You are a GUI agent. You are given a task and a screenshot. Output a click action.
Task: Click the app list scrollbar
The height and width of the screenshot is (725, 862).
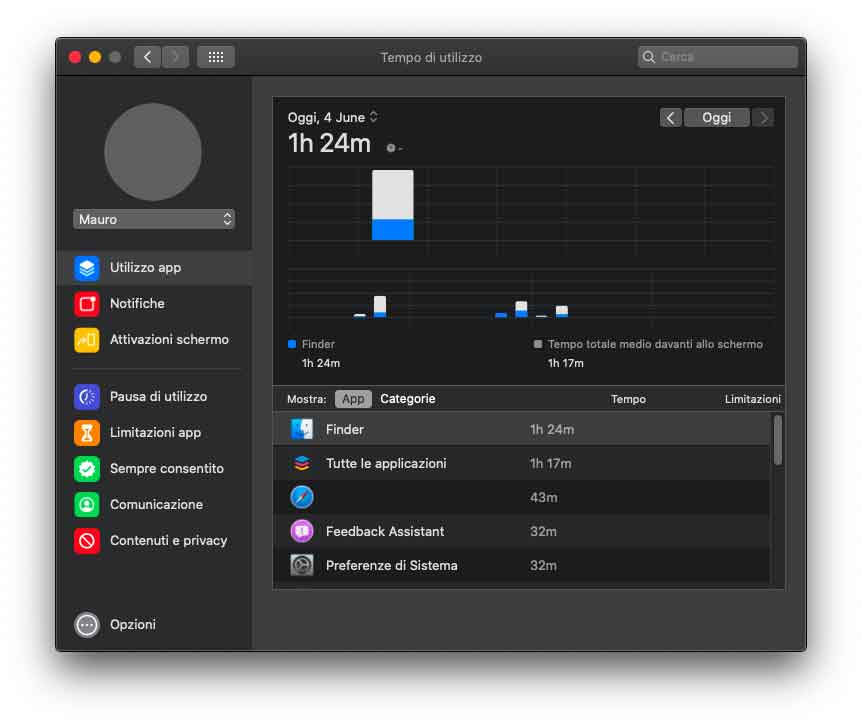tap(777, 440)
